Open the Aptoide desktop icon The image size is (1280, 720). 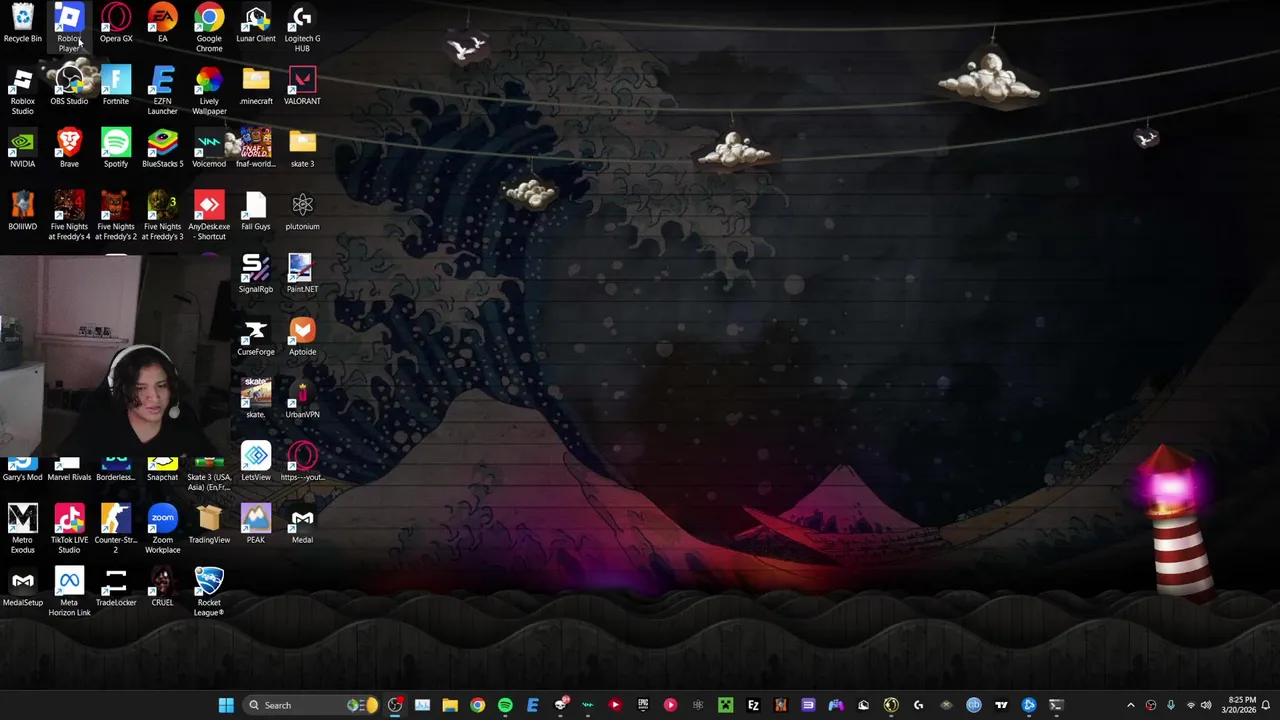coord(302,337)
